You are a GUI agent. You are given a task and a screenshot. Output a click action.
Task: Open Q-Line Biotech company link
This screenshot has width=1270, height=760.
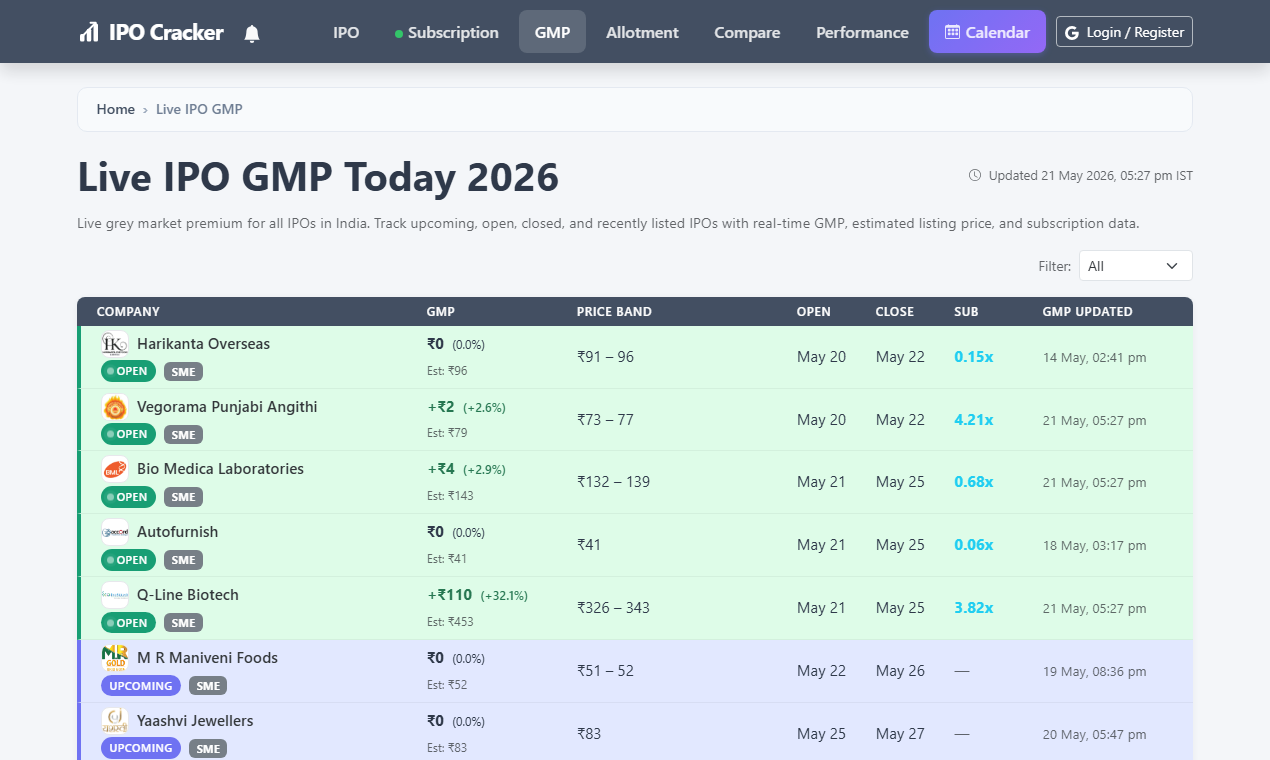(188, 595)
